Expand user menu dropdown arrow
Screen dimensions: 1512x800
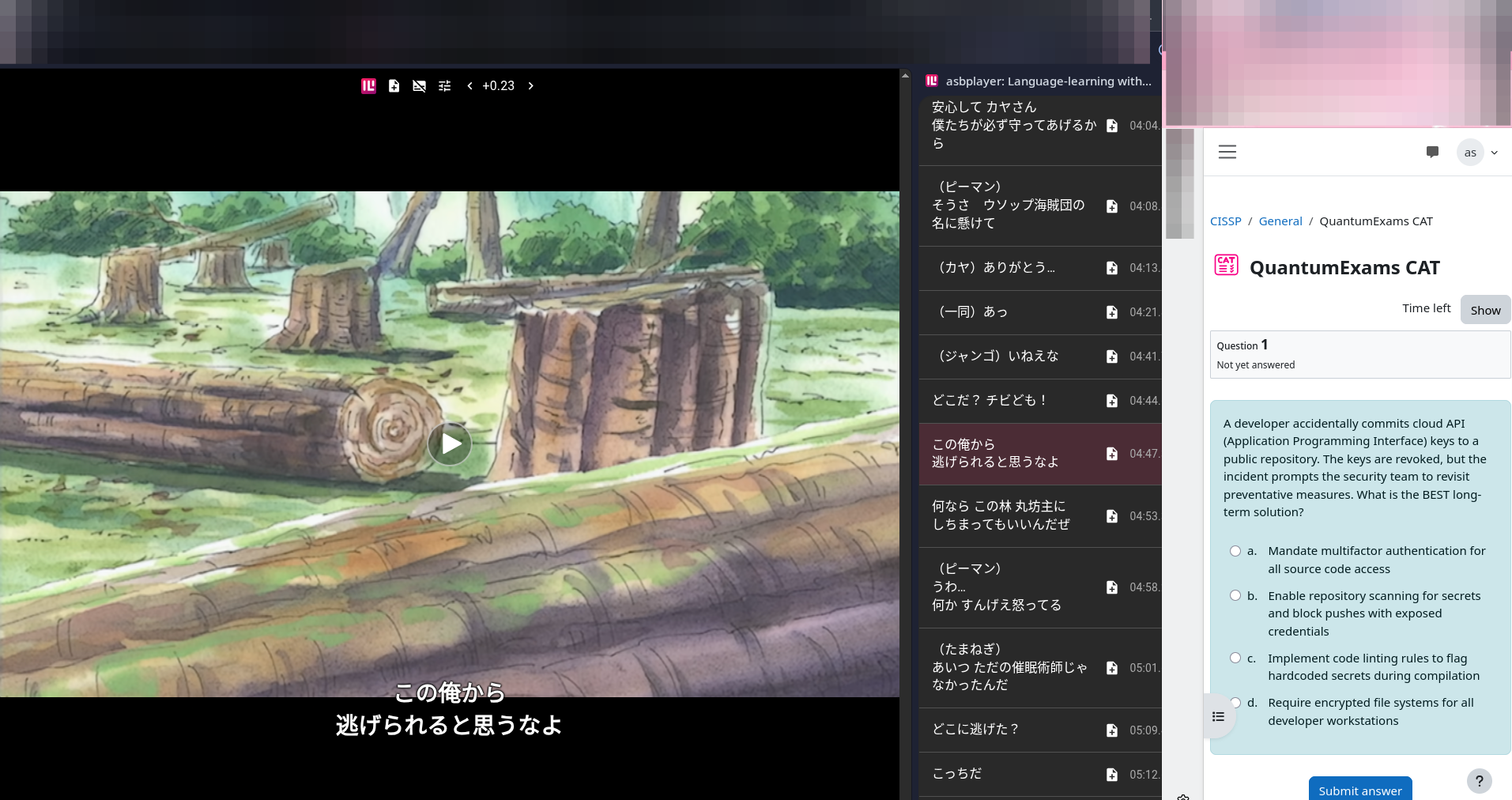(1495, 153)
